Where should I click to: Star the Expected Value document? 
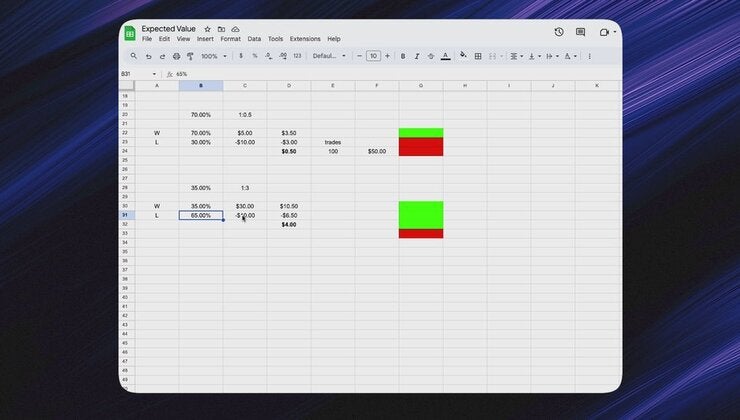click(207, 29)
